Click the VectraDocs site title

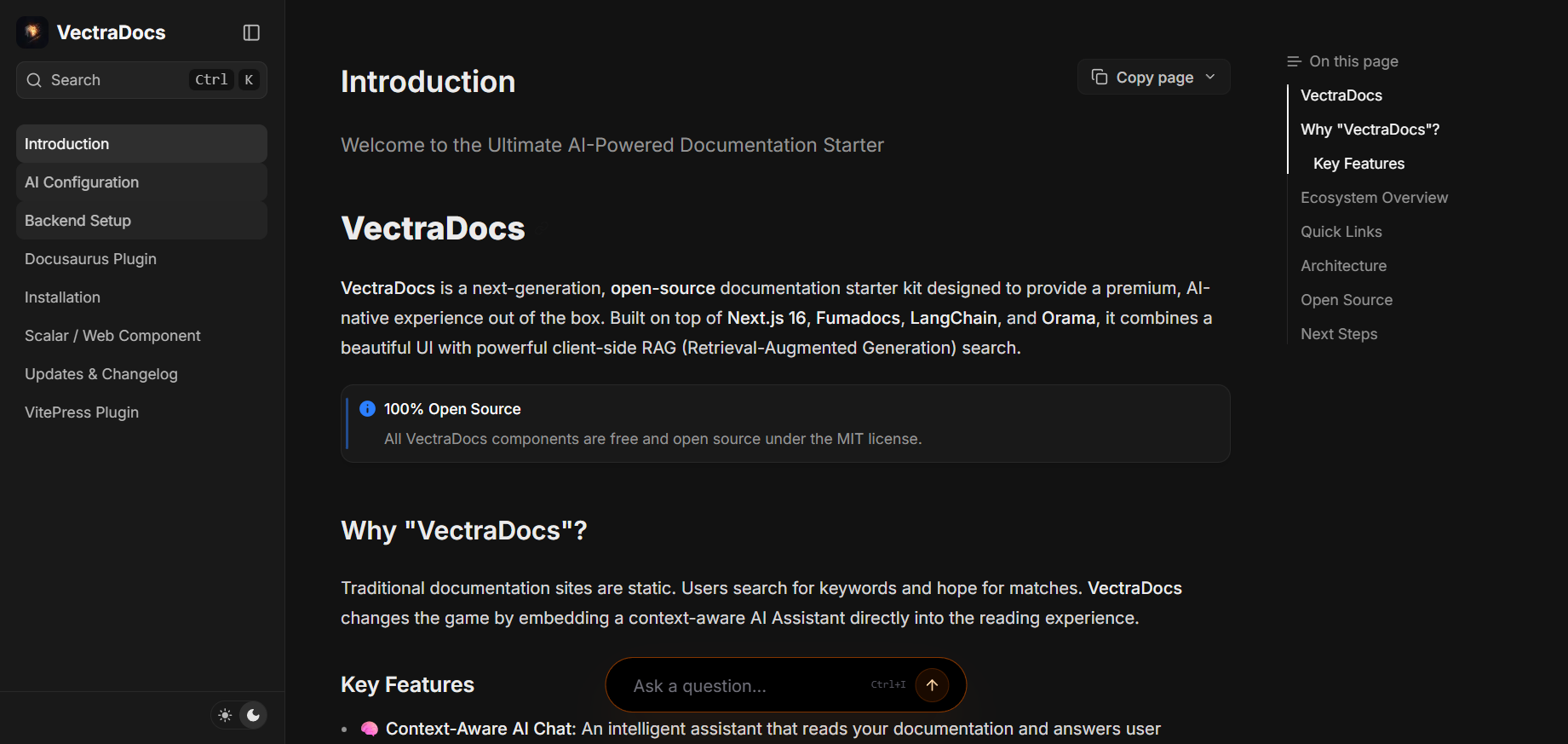[x=111, y=32]
